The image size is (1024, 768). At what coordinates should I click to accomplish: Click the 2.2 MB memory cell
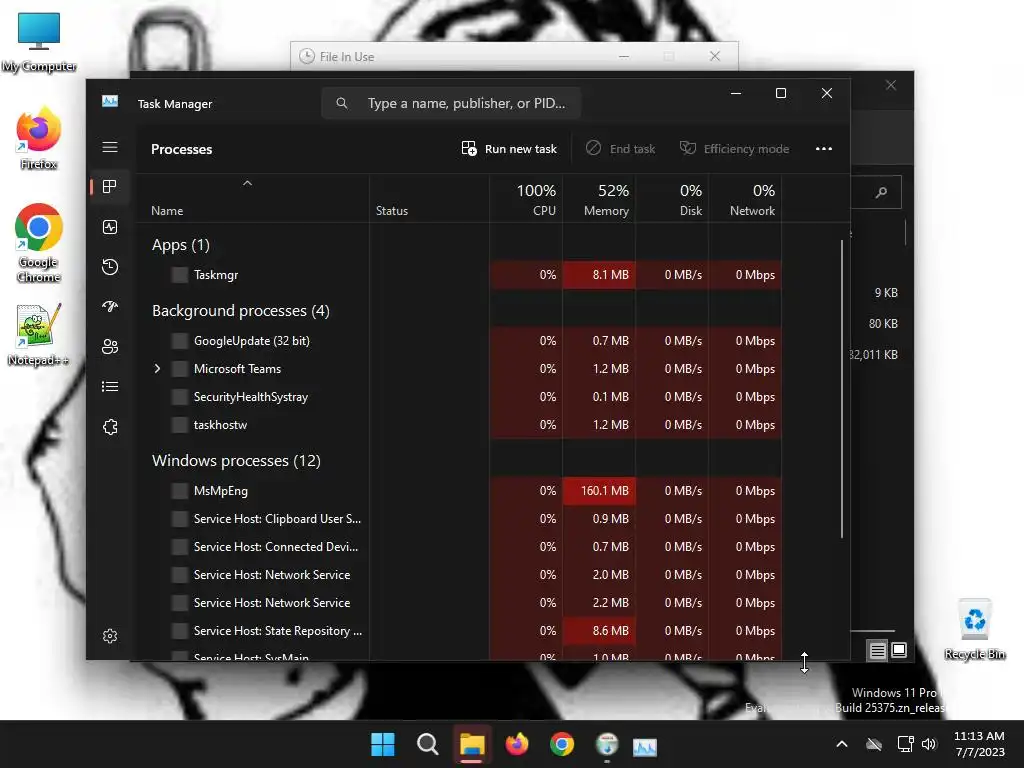[600, 603]
